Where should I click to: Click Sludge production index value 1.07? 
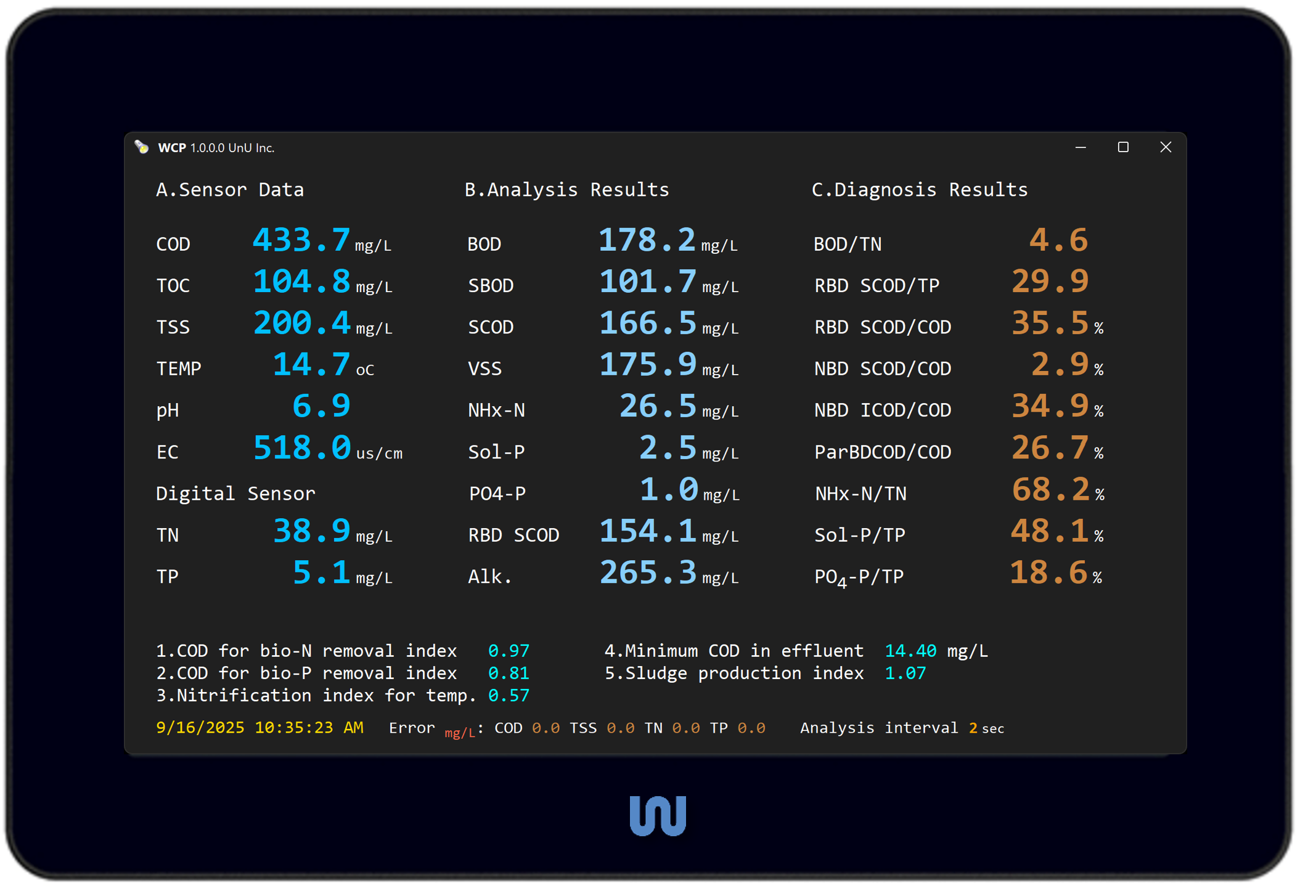tap(905, 673)
